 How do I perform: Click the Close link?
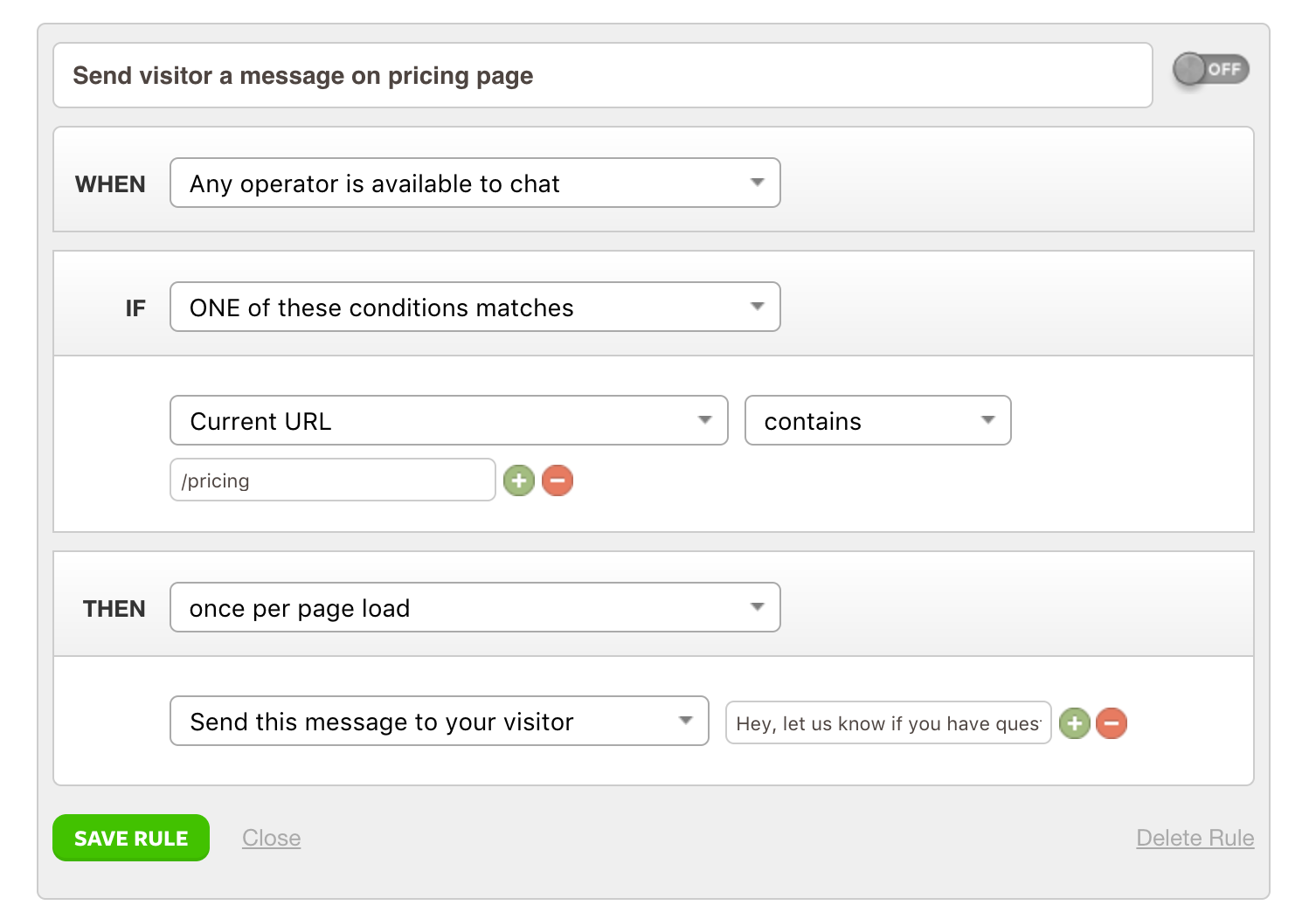pos(272,838)
